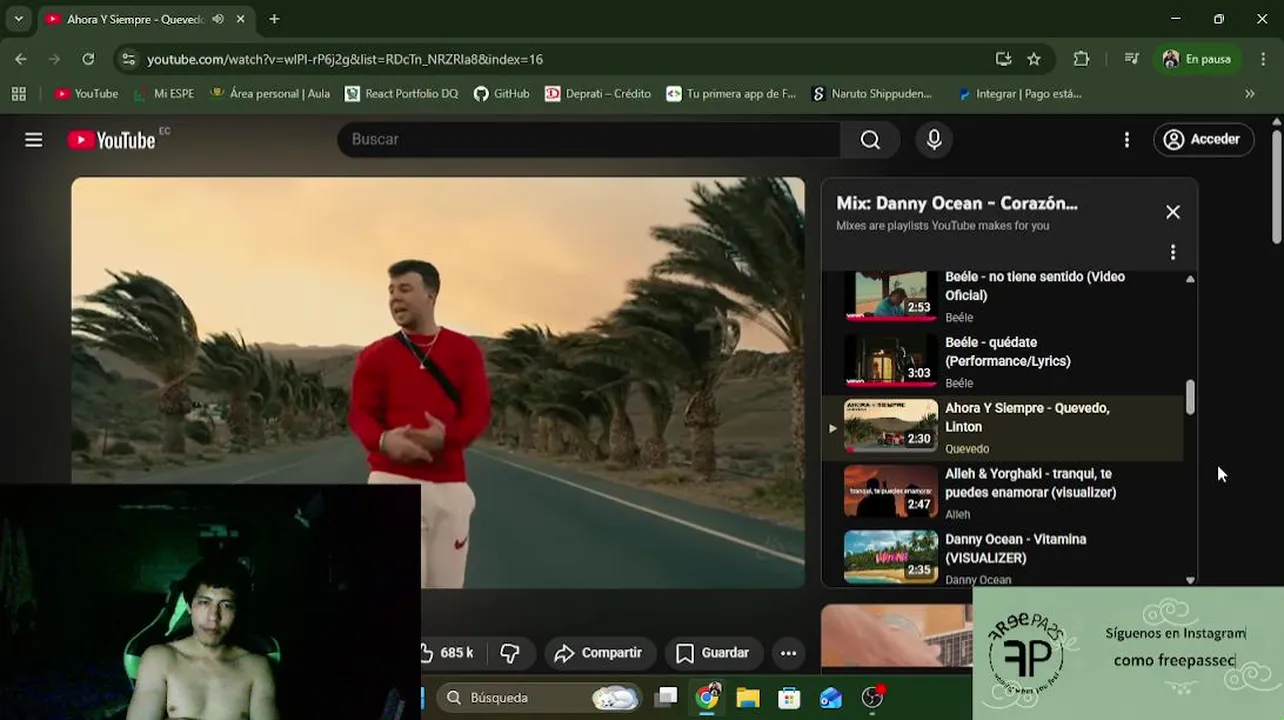
Task: Open the YouTube hamburger guide menu
Action: [34, 140]
